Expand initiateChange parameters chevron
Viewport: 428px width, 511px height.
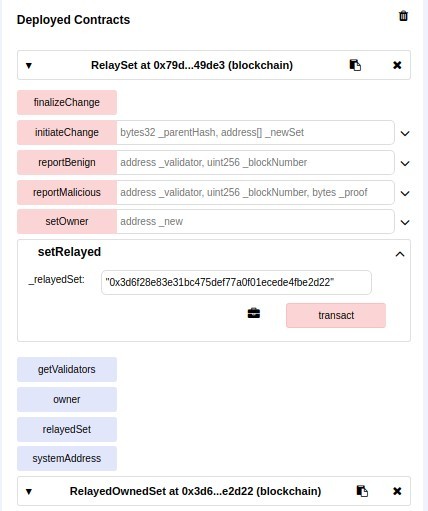pyautogui.click(x=405, y=133)
